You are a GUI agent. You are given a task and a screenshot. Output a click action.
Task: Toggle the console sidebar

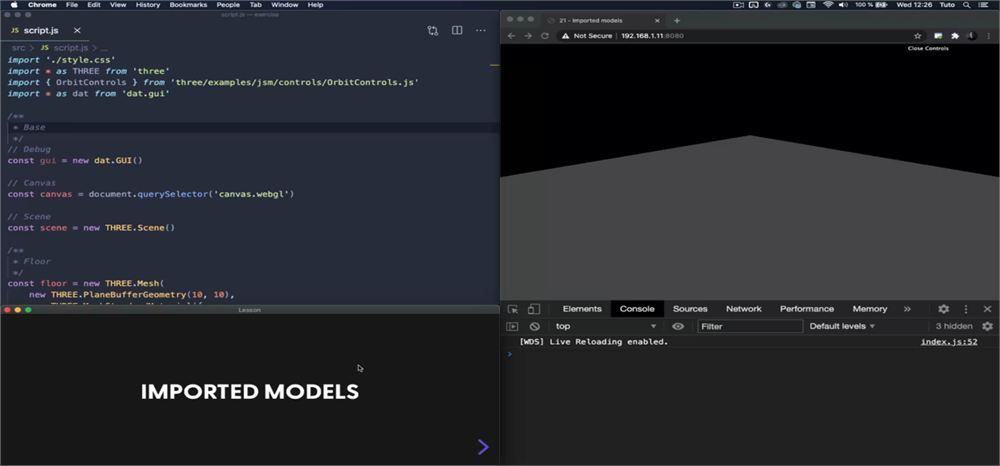[x=512, y=326]
